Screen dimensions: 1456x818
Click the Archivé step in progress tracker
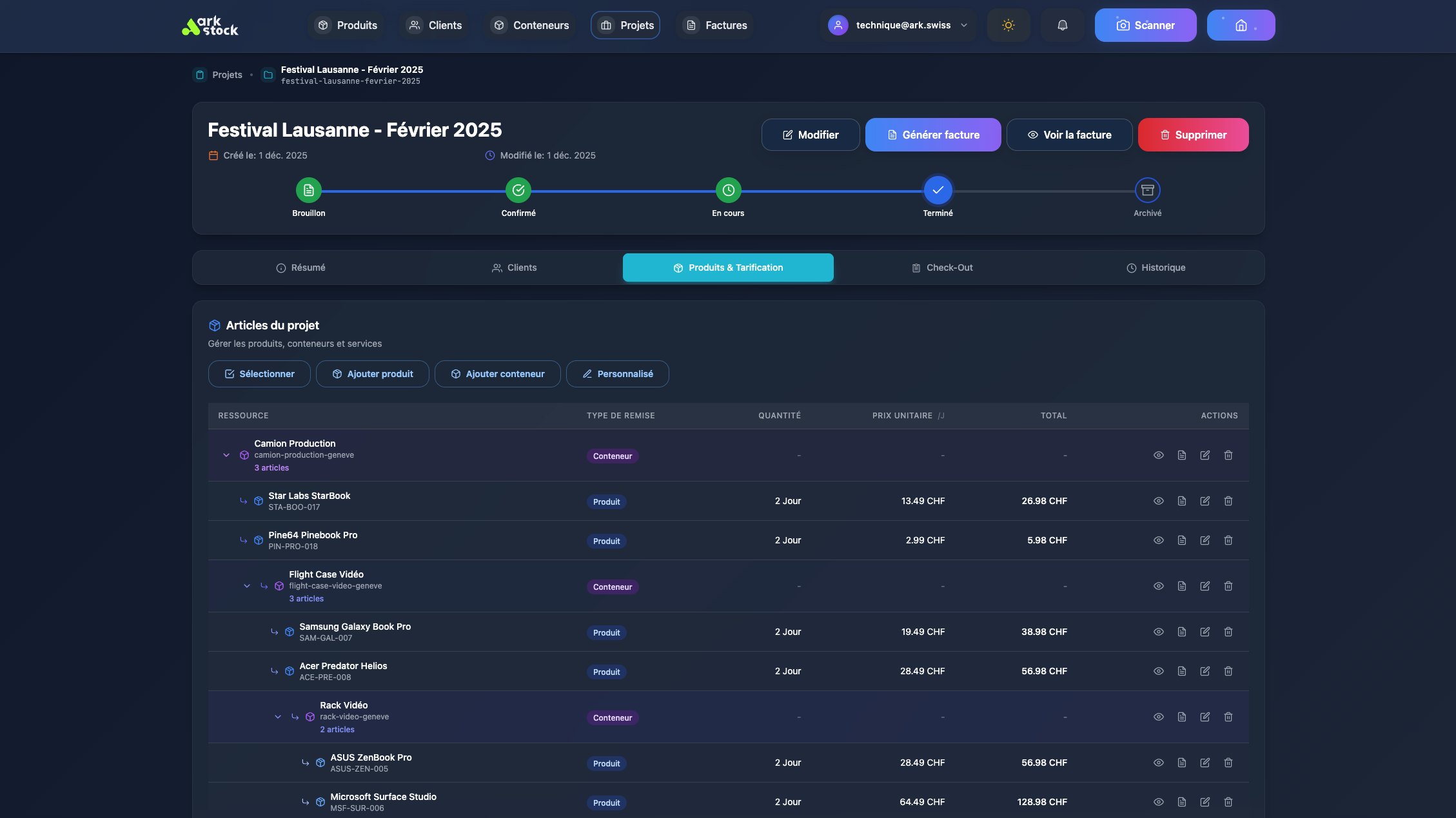(1147, 191)
